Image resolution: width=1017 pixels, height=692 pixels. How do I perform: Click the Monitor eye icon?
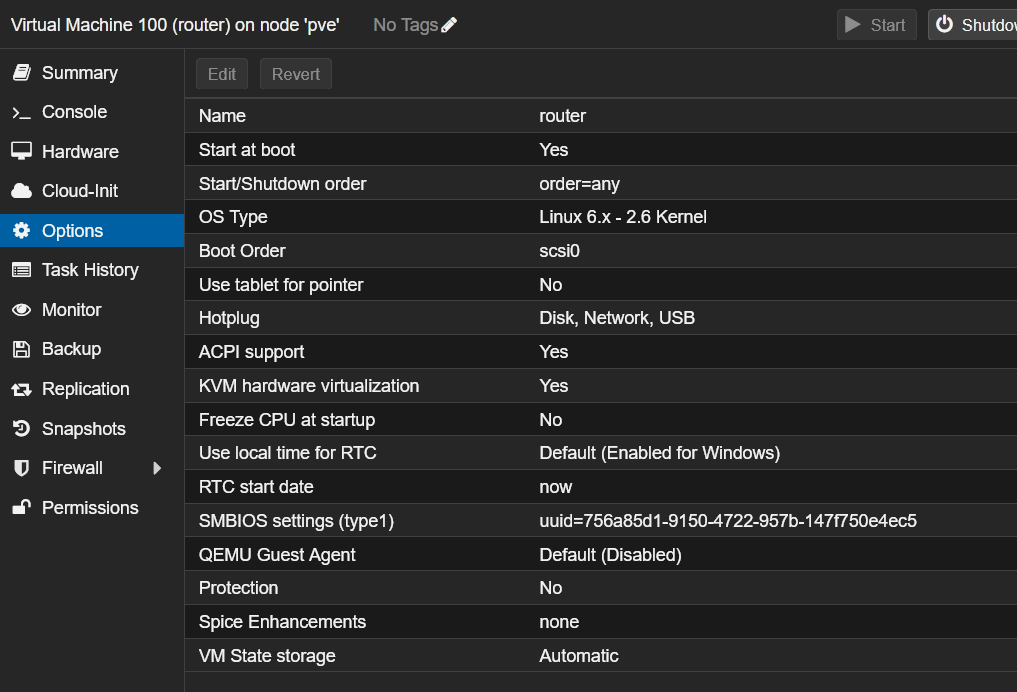click(x=21, y=310)
